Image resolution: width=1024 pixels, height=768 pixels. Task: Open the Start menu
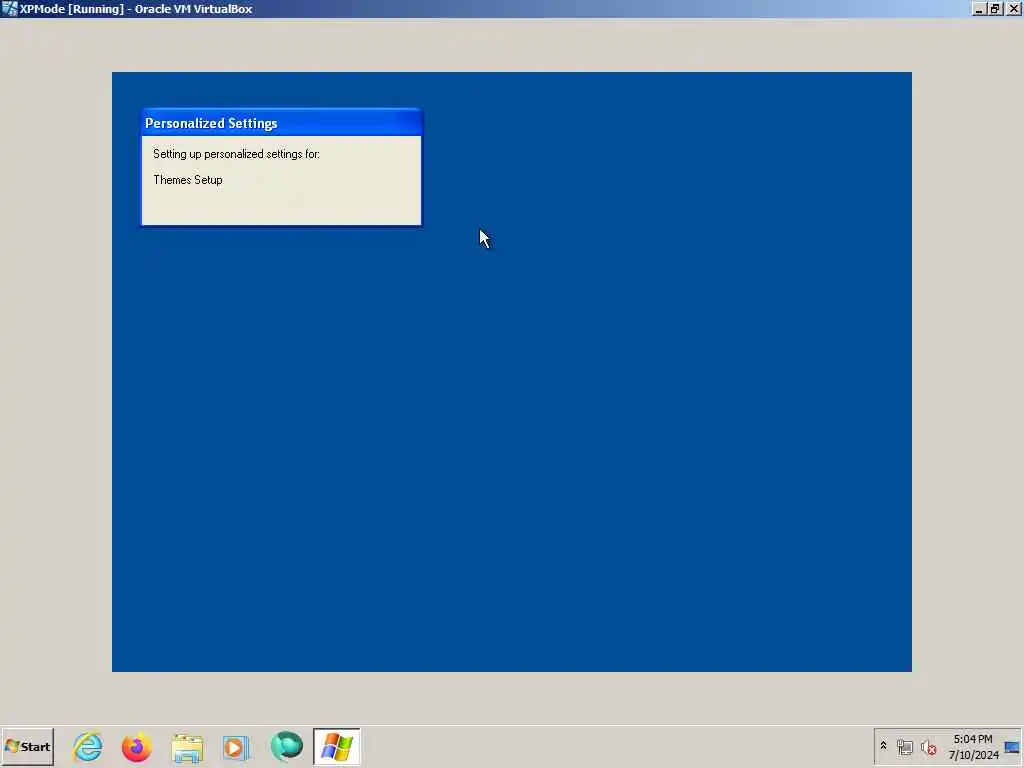coord(27,746)
